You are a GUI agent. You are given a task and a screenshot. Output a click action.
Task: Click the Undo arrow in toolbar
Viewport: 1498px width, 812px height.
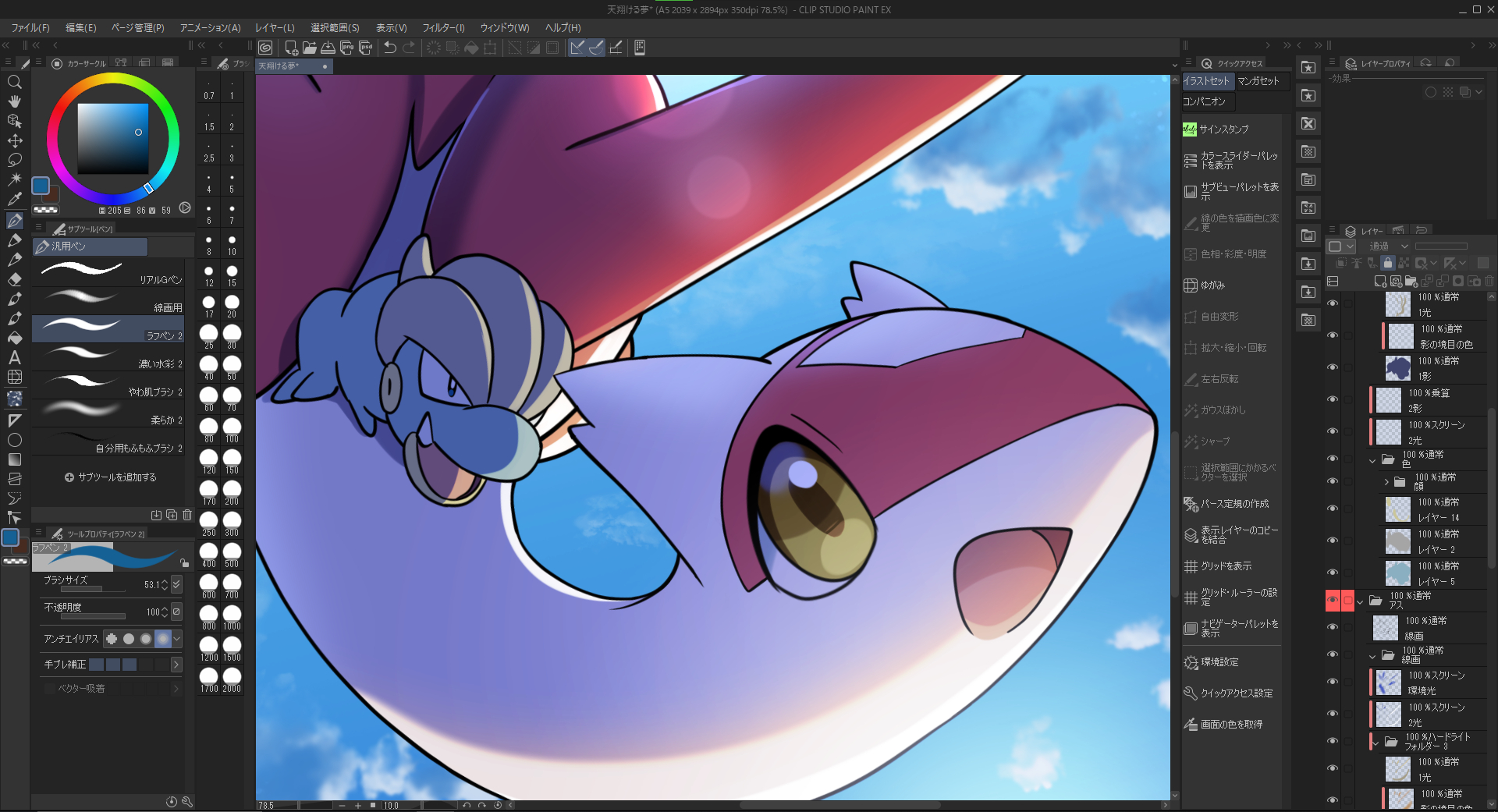(x=390, y=48)
